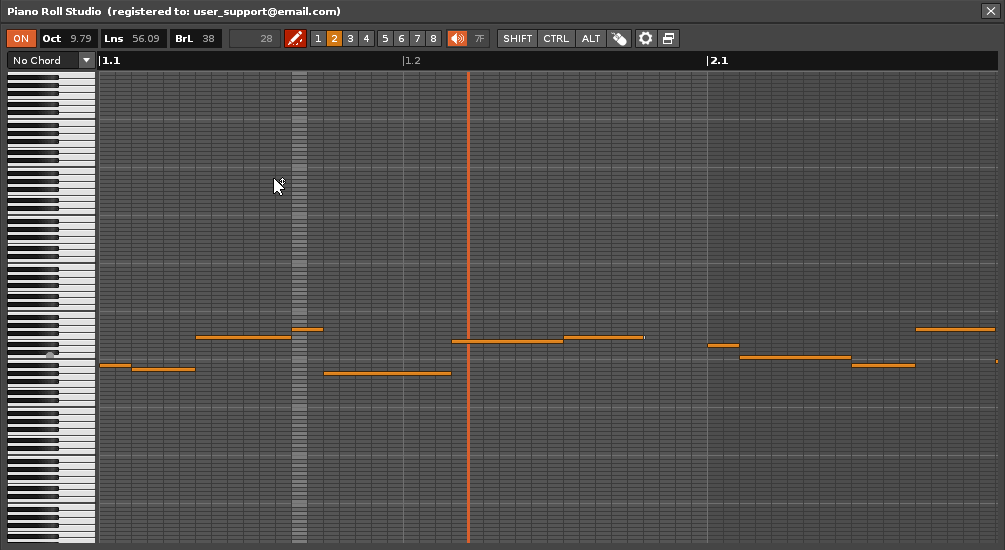Select preset slot 8

[433, 38]
